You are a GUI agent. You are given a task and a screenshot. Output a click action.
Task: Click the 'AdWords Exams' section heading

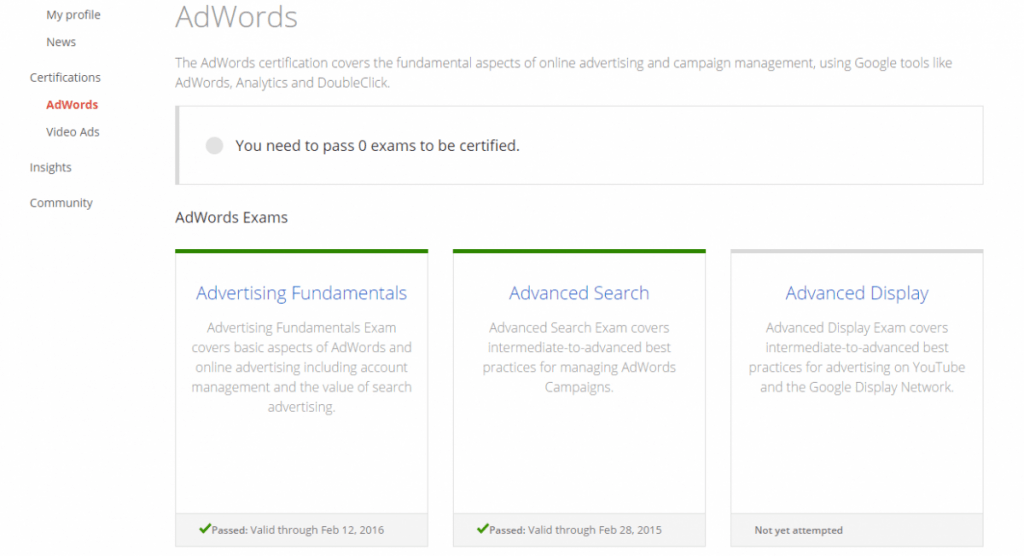click(x=231, y=217)
